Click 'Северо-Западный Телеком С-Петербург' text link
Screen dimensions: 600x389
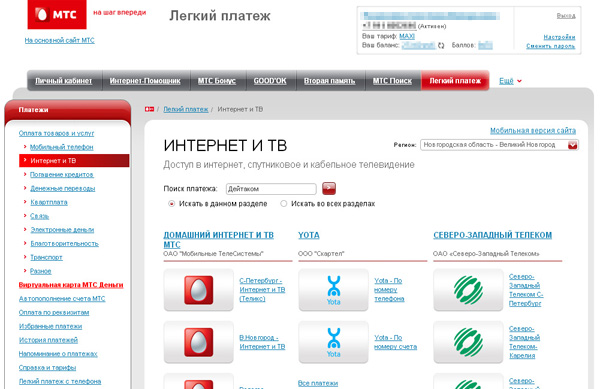tap(526, 290)
